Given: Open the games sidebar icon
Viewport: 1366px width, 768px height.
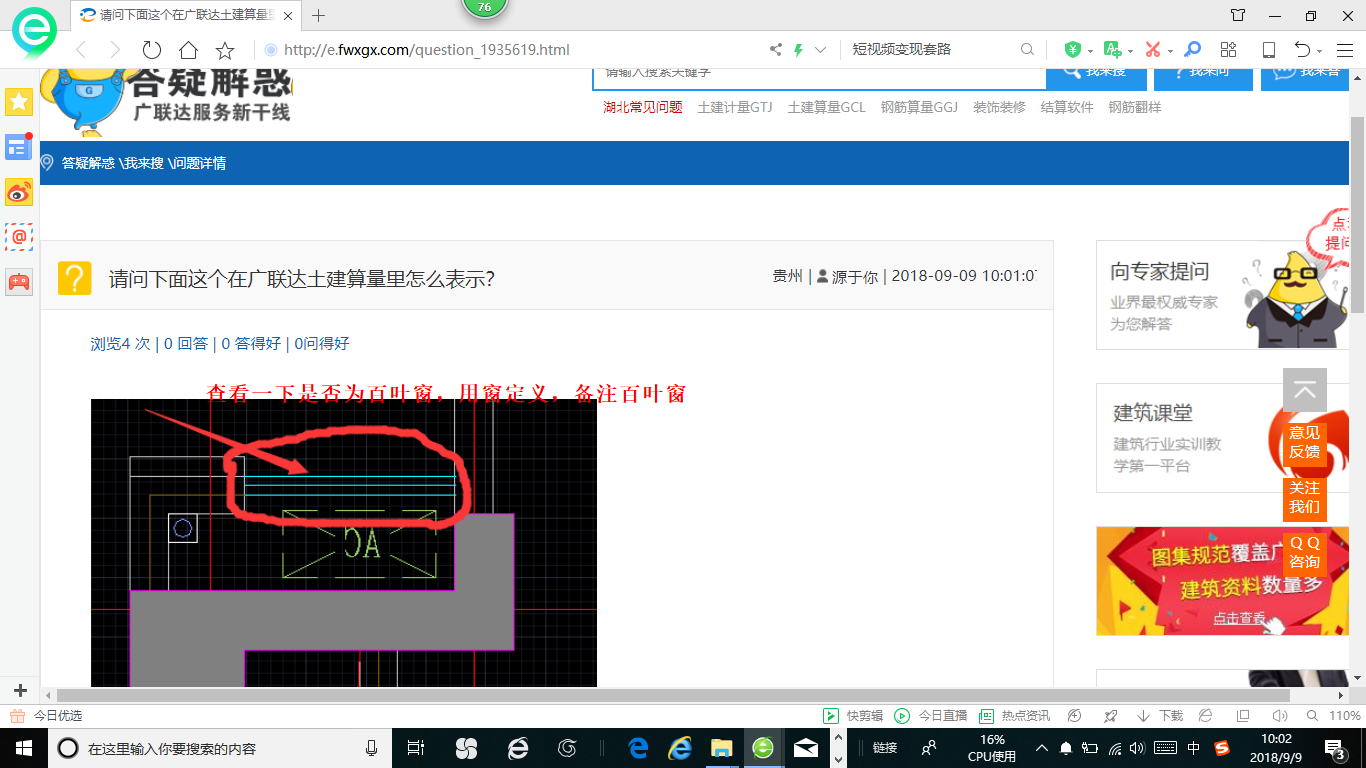Looking at the screenshot, I should click(x=19, y=282).
